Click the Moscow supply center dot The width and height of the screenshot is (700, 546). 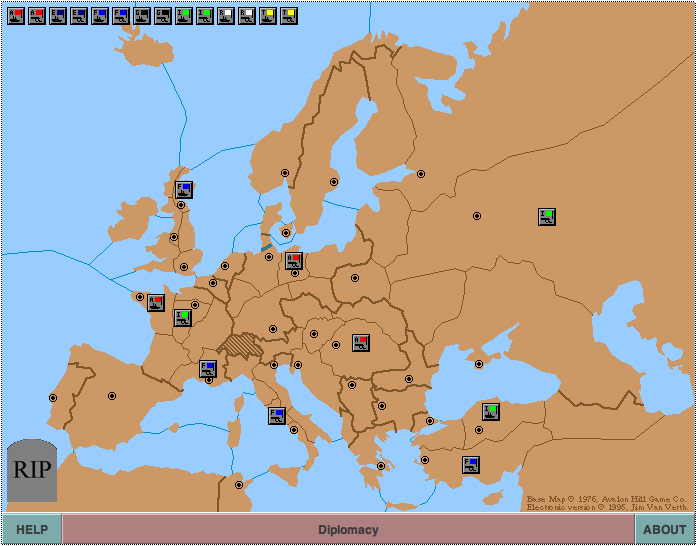coord(477,216)
